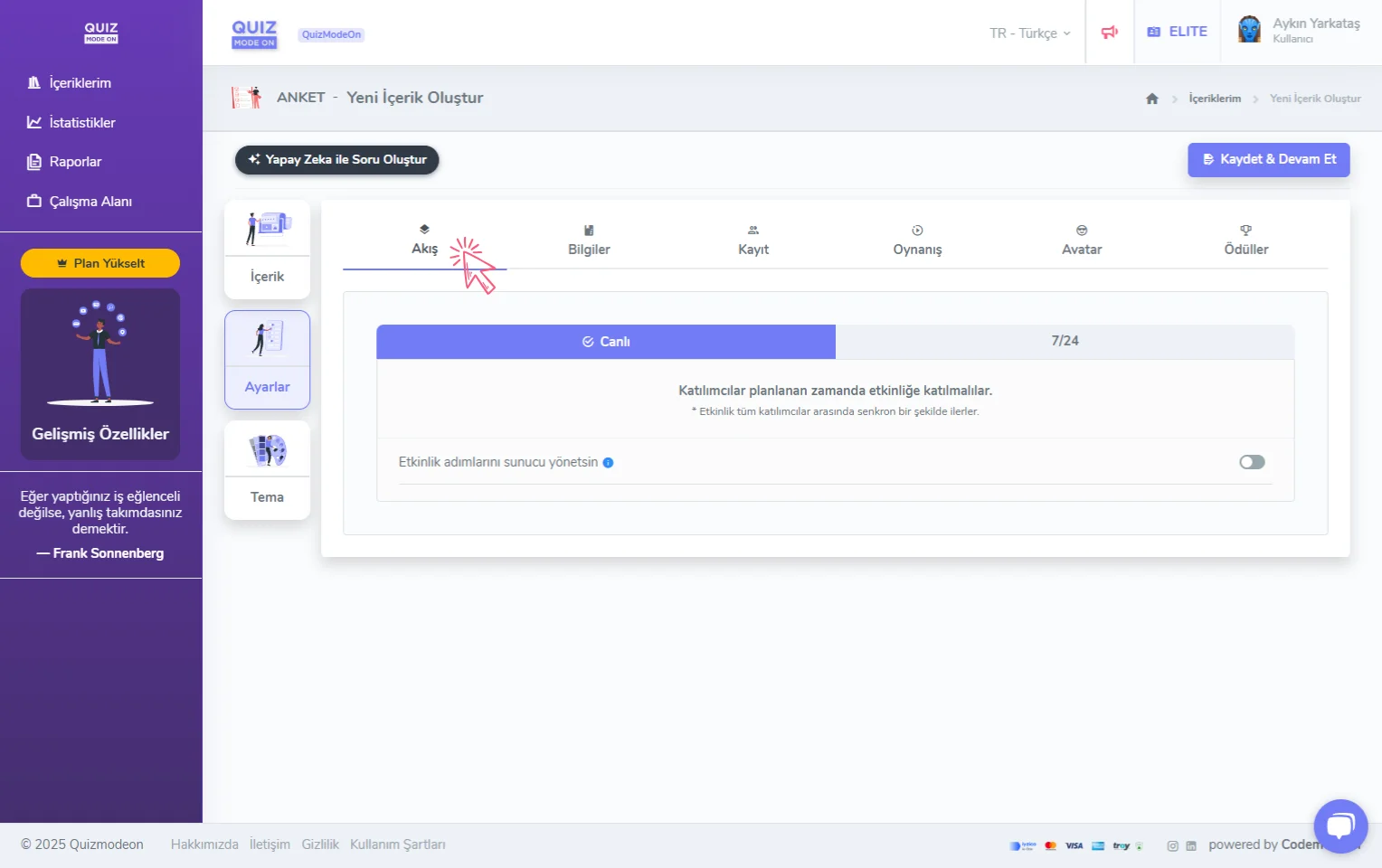The width and height of the screenshot is (1382, 868).
Task: Click the Plan Yükselt upgrade button
Action: point(100,263)
